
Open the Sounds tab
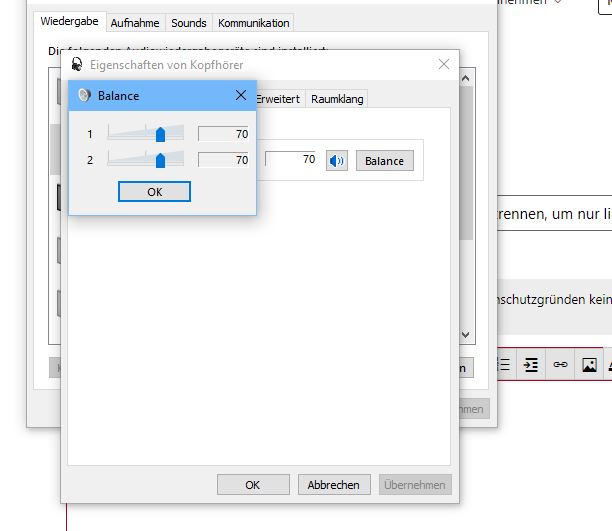point(189,23)
